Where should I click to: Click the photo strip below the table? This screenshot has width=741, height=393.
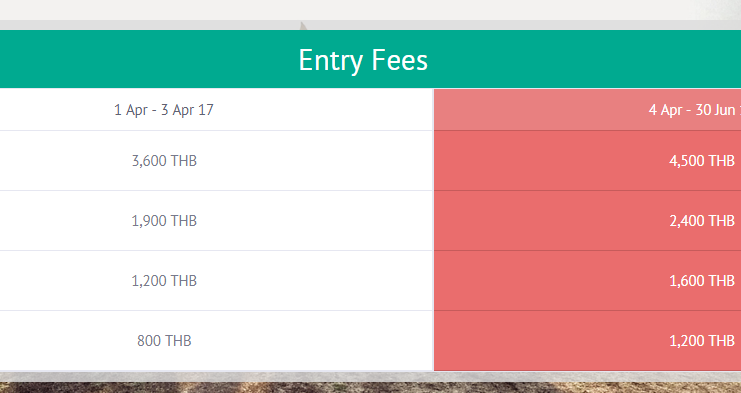click(x=370, y=387)
